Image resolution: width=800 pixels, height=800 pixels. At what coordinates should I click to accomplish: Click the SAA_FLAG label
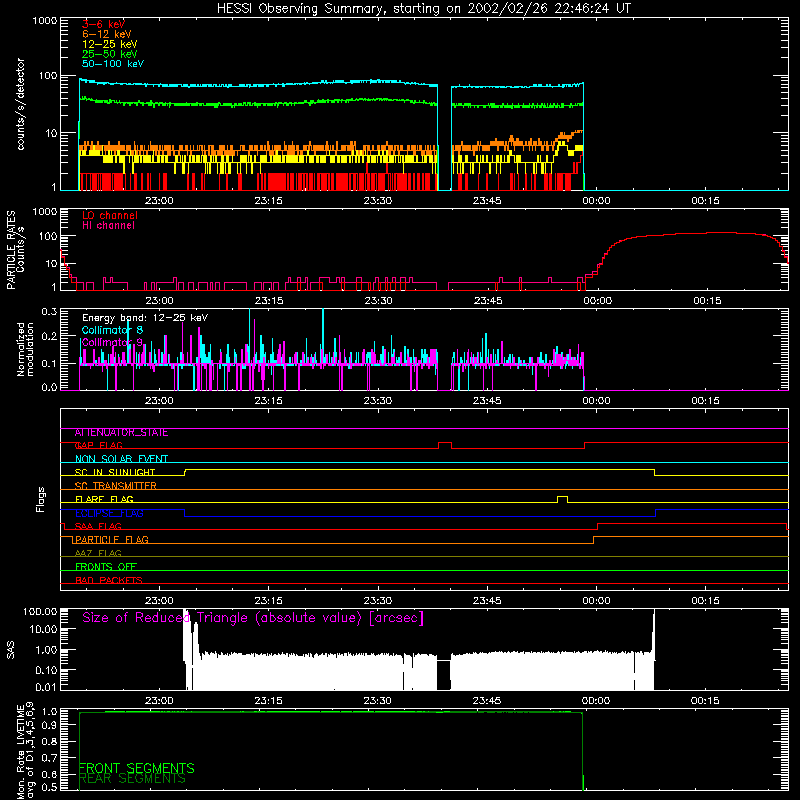pyautogui.click(x=98, y=527)
